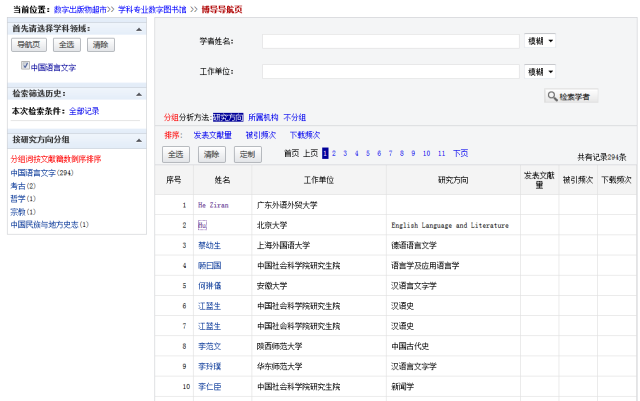This screenshot has height=401, width=640.
Task: Click the 导航页 button in the sidebar
Action: point(29,45)
